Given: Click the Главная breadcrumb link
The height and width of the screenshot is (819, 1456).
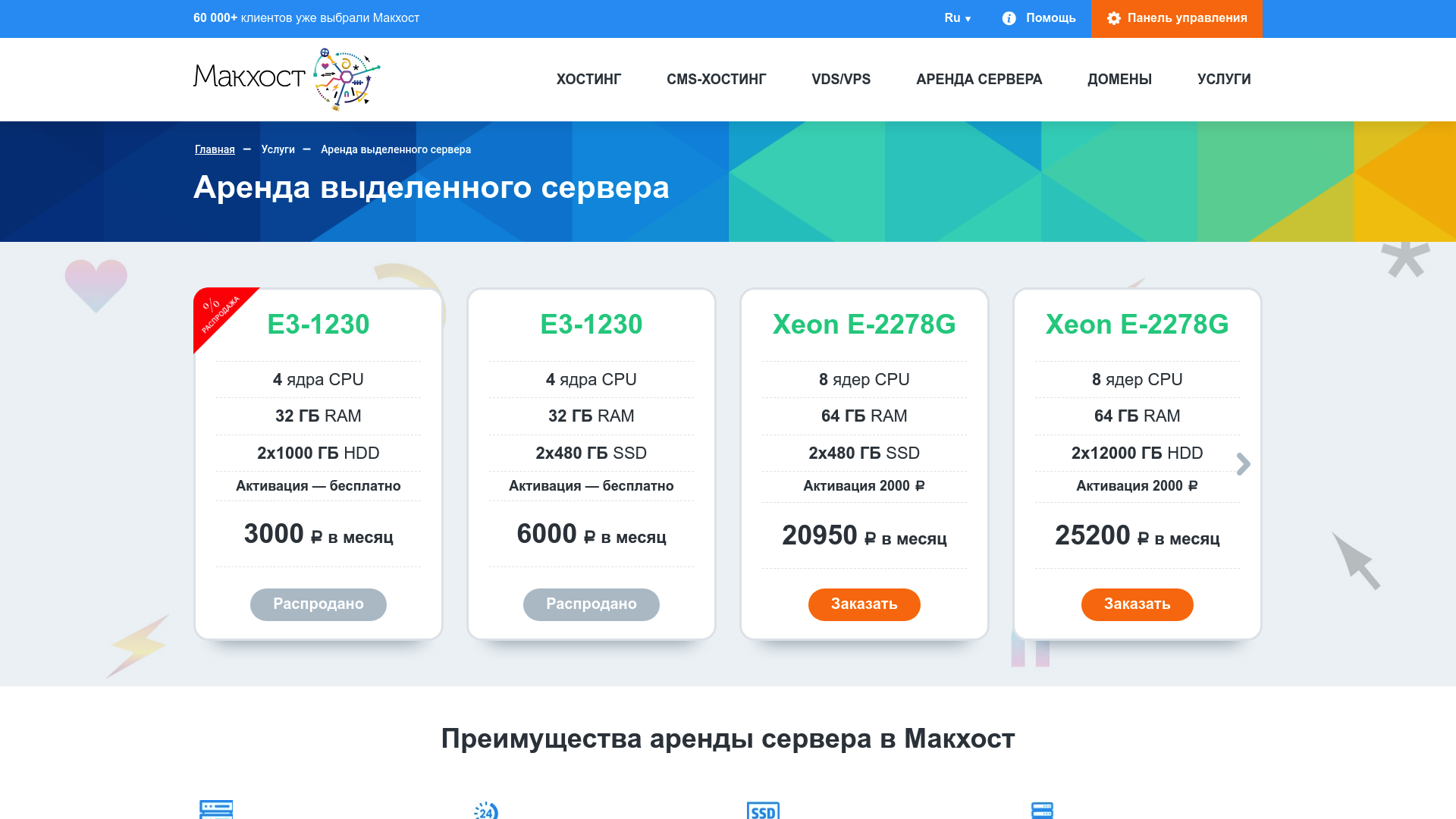Looking at the screenshot, I should click(x=215, y=149).
